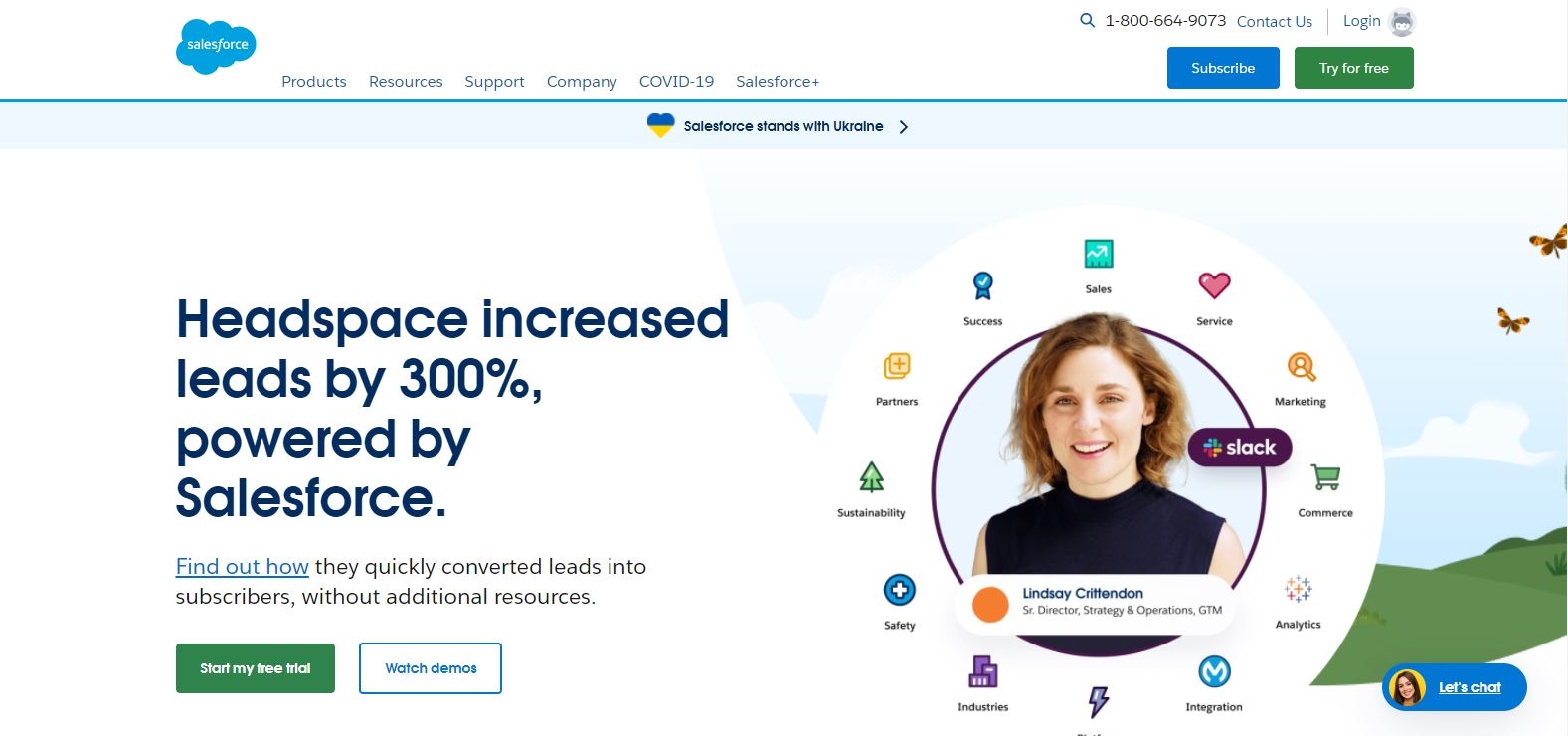Open the COVID-19 menu item
Viewport: 1568px width, 736px height.
click(x=676, y=82)
